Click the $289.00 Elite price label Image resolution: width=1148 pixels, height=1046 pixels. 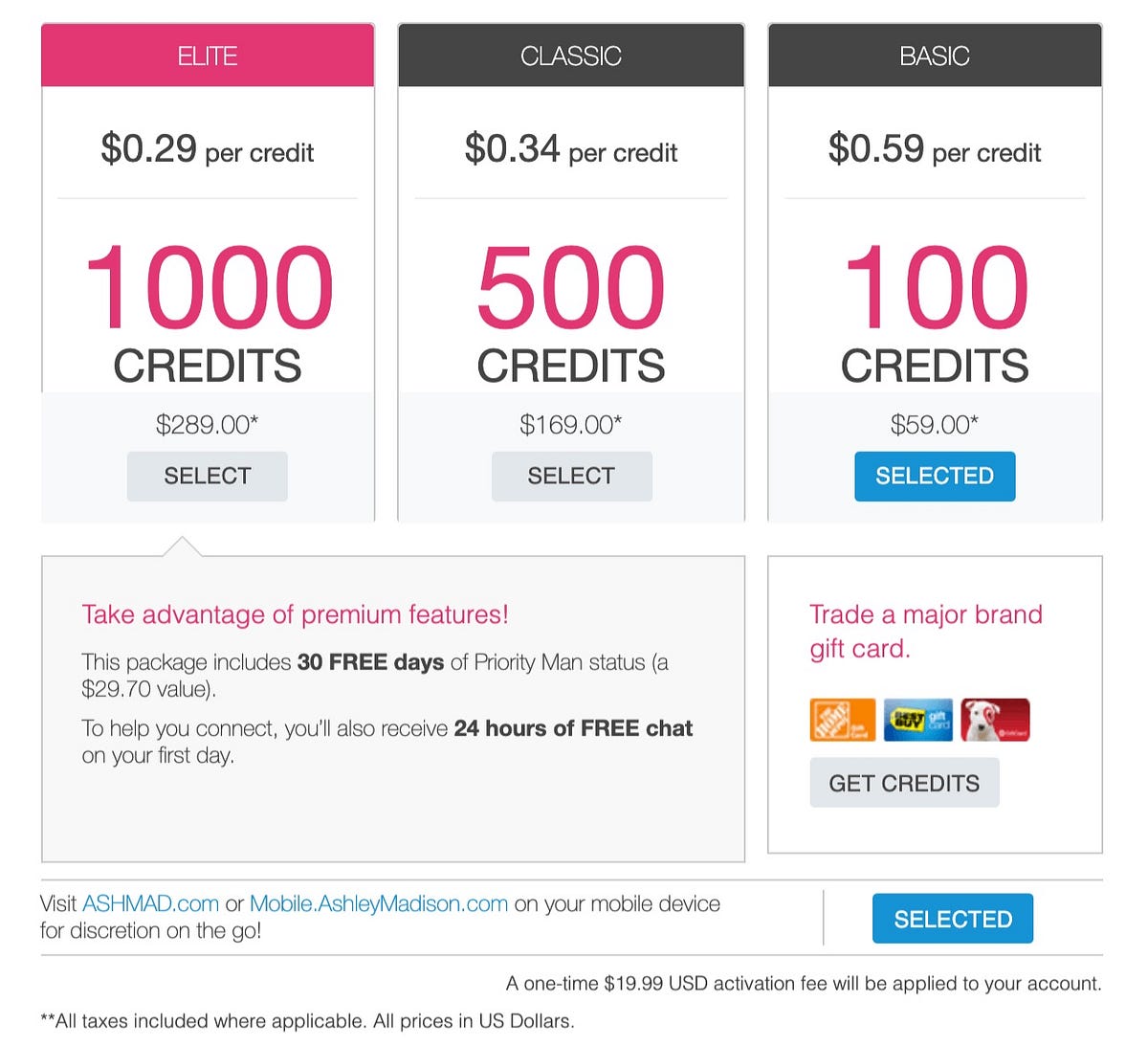point(208,423)
